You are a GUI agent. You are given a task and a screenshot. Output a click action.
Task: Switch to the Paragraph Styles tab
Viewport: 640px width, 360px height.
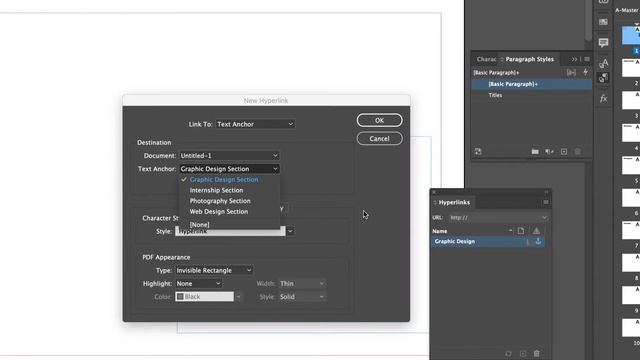click(x=529, y=59)
